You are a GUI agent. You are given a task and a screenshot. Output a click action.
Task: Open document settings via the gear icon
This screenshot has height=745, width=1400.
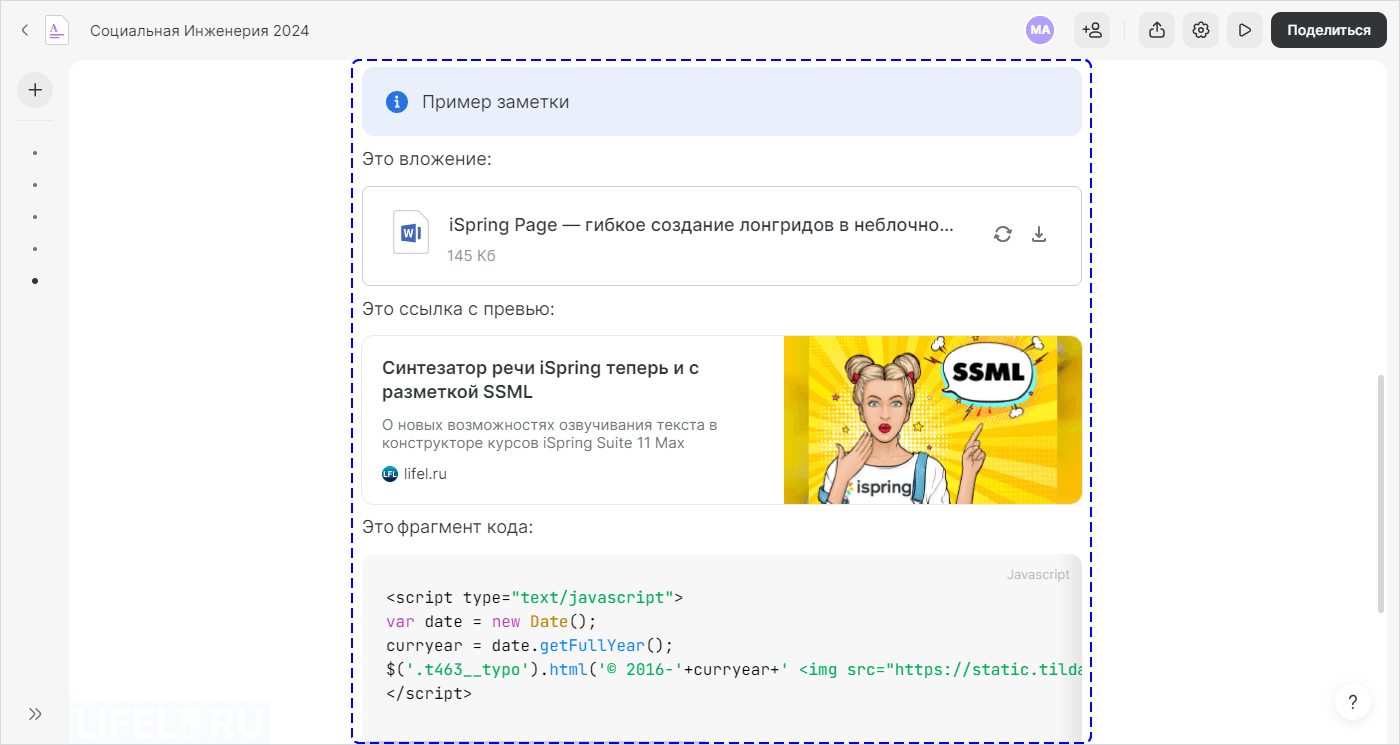[x=1200, y=30]
